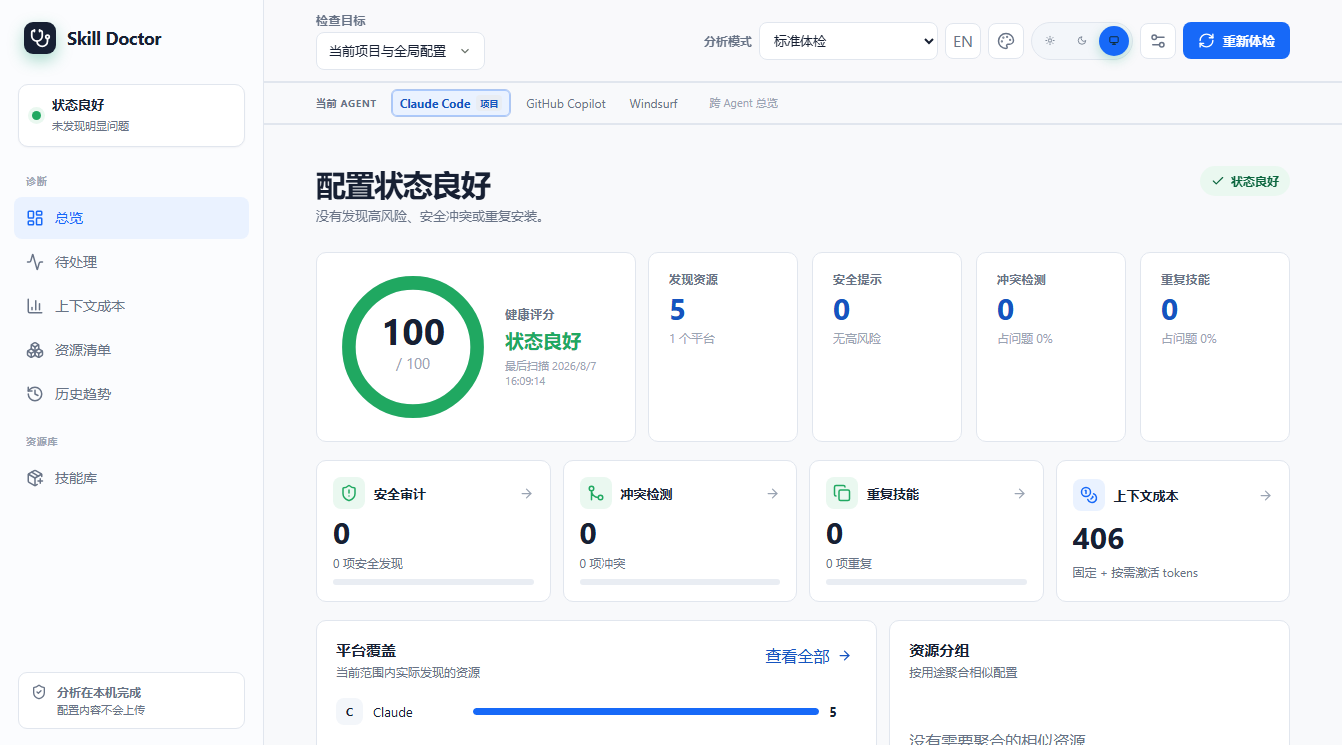Image resolution: width=1342 pixels, height=745 pixels.
Task: Click the 重复技能 summary card at top
Action: pyautogui.click(x=1215, y=347)
